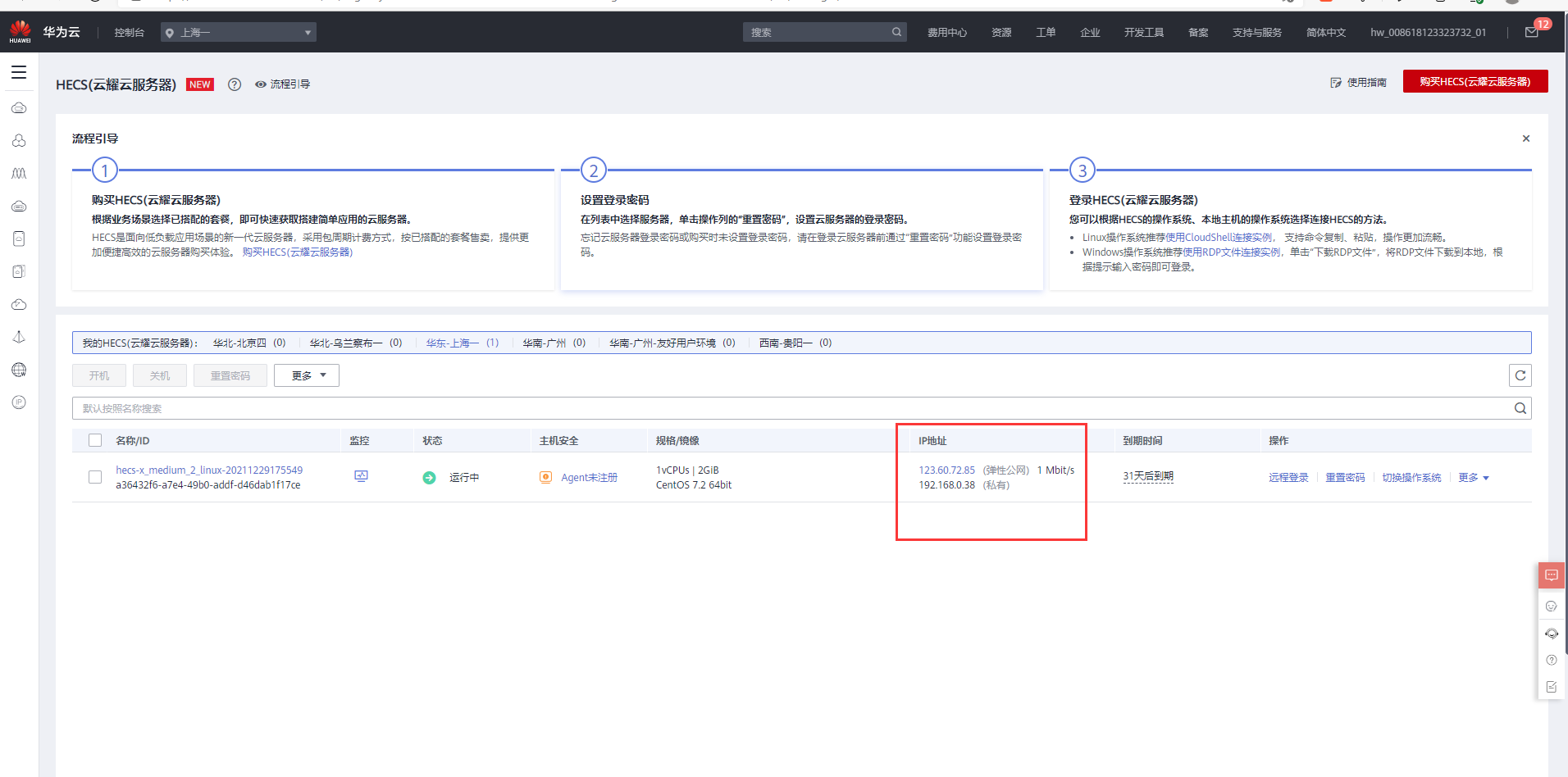
Task: Open the eighth sidebar icon
Action: pos(19,337)
